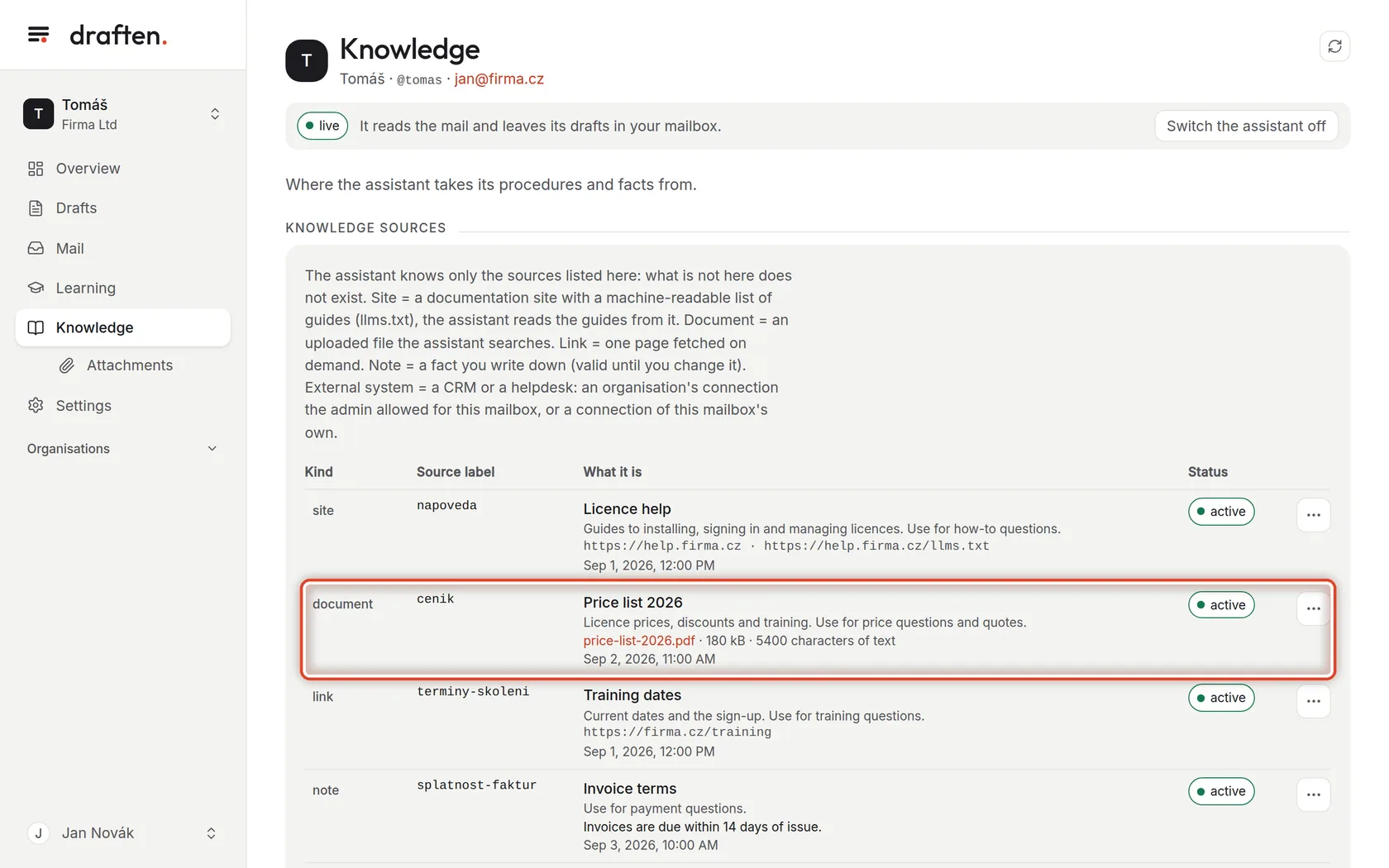
Task: Switch the assistant off
Action: pos(1246,126)
